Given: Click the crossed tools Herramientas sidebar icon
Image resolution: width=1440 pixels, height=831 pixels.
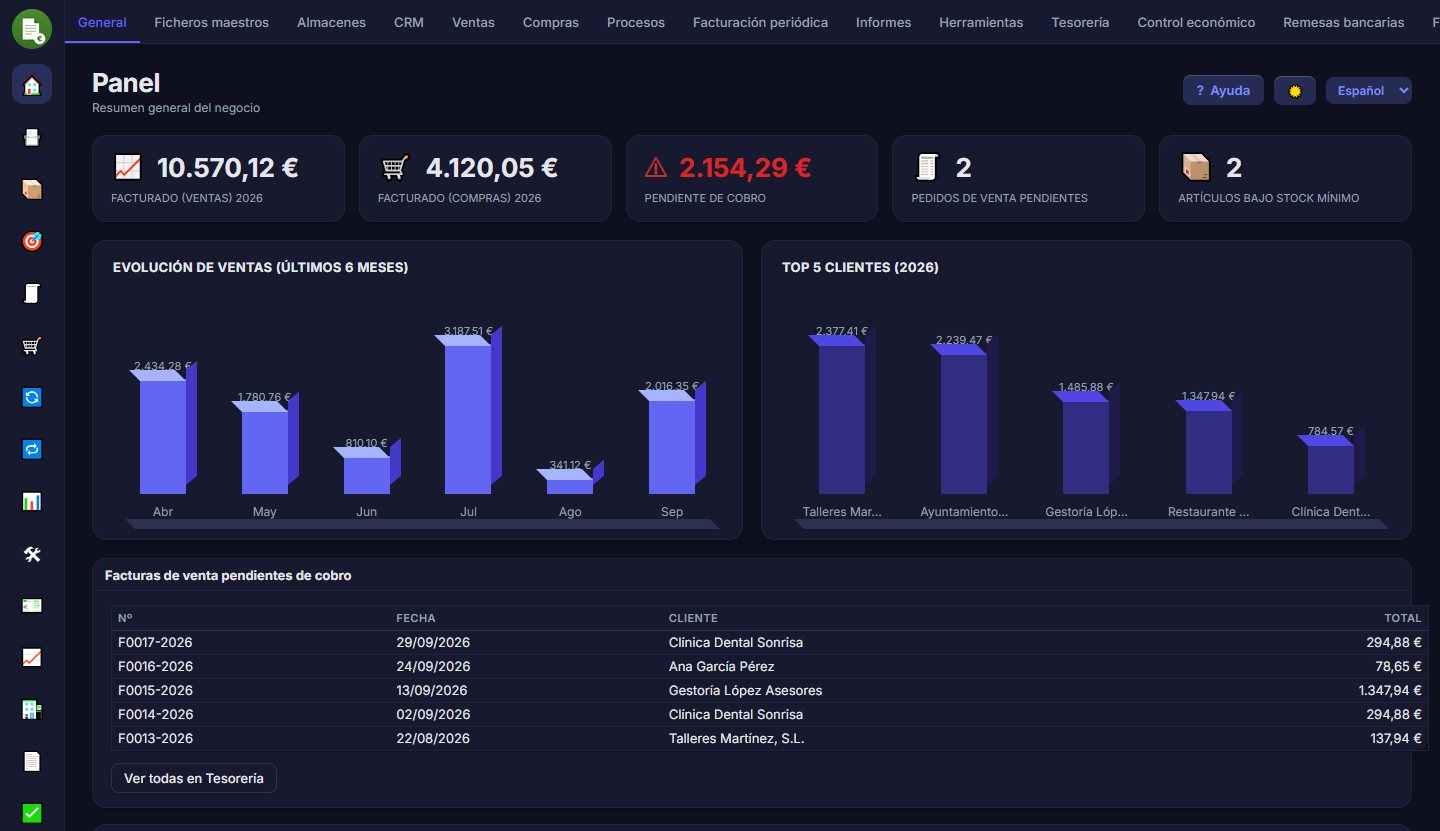Looking at the screenshot, I should (32, 553).
